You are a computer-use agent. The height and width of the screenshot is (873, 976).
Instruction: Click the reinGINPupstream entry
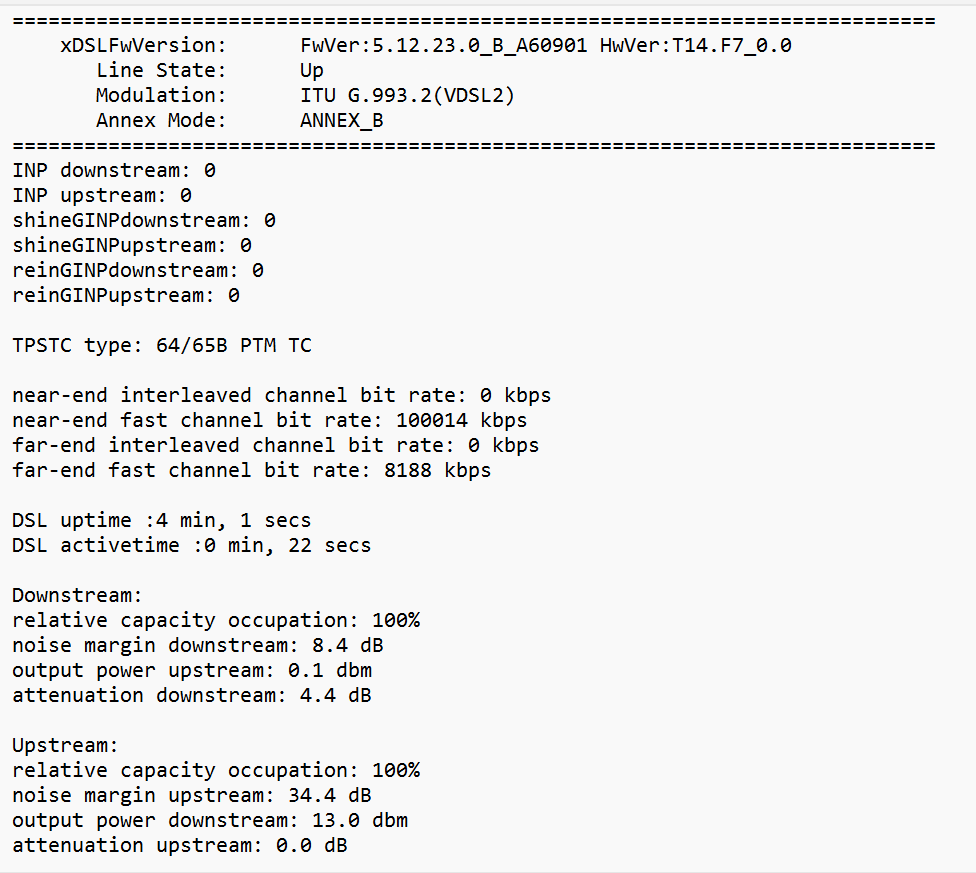(x=126, y=296)
